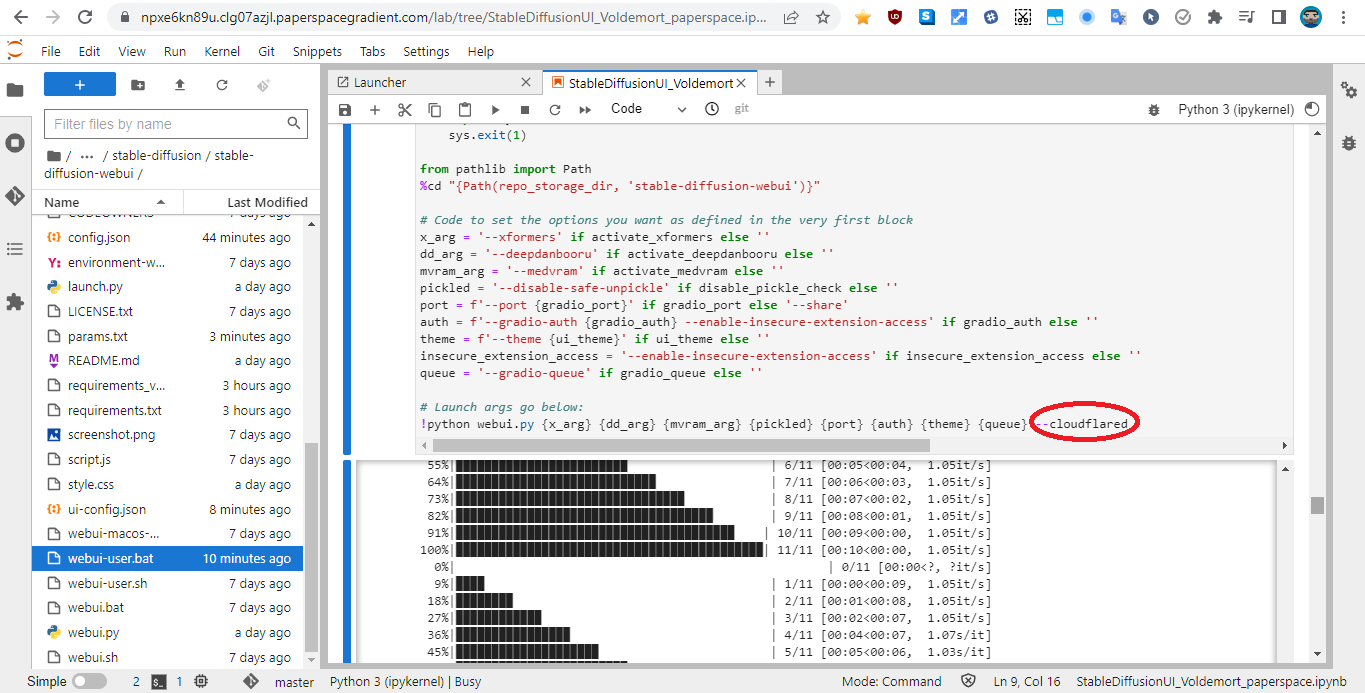The image size is (1365, 693).
Task: Interrupt the kernel using the stop icon
Action: (524, 110)
